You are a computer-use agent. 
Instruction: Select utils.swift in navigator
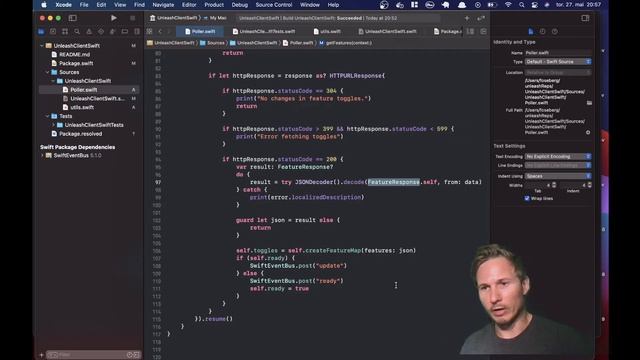click(x=82, y=107)
